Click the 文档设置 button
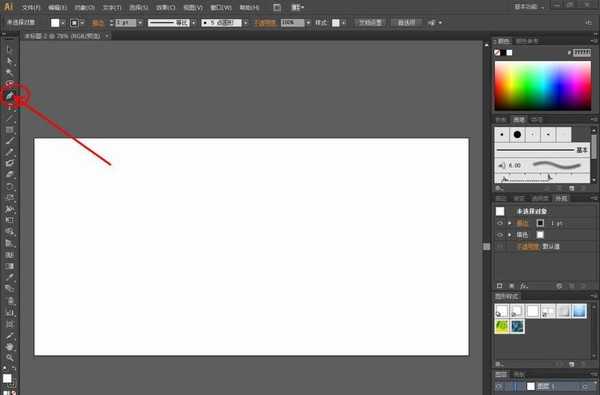 tap(370, 23)
